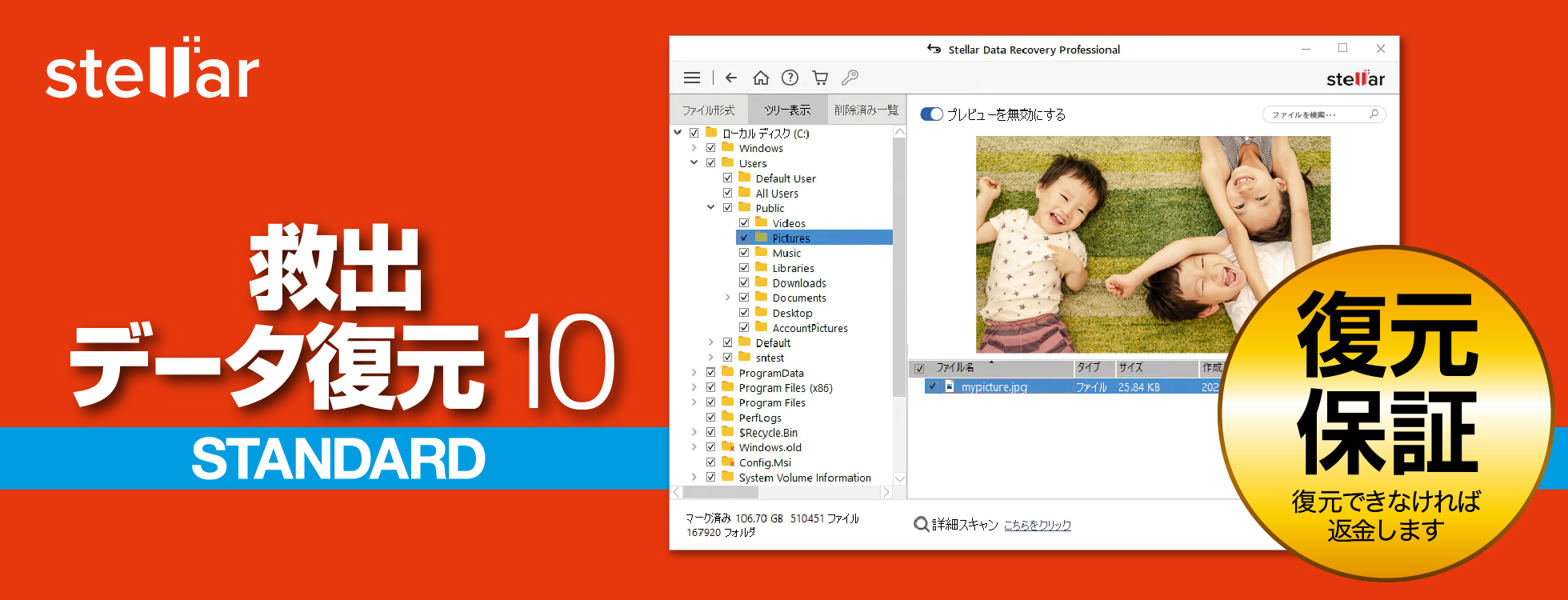Click the 25.84 KB size cell
Screen dimensions: 1568x600
click(x=1138, y=387)
